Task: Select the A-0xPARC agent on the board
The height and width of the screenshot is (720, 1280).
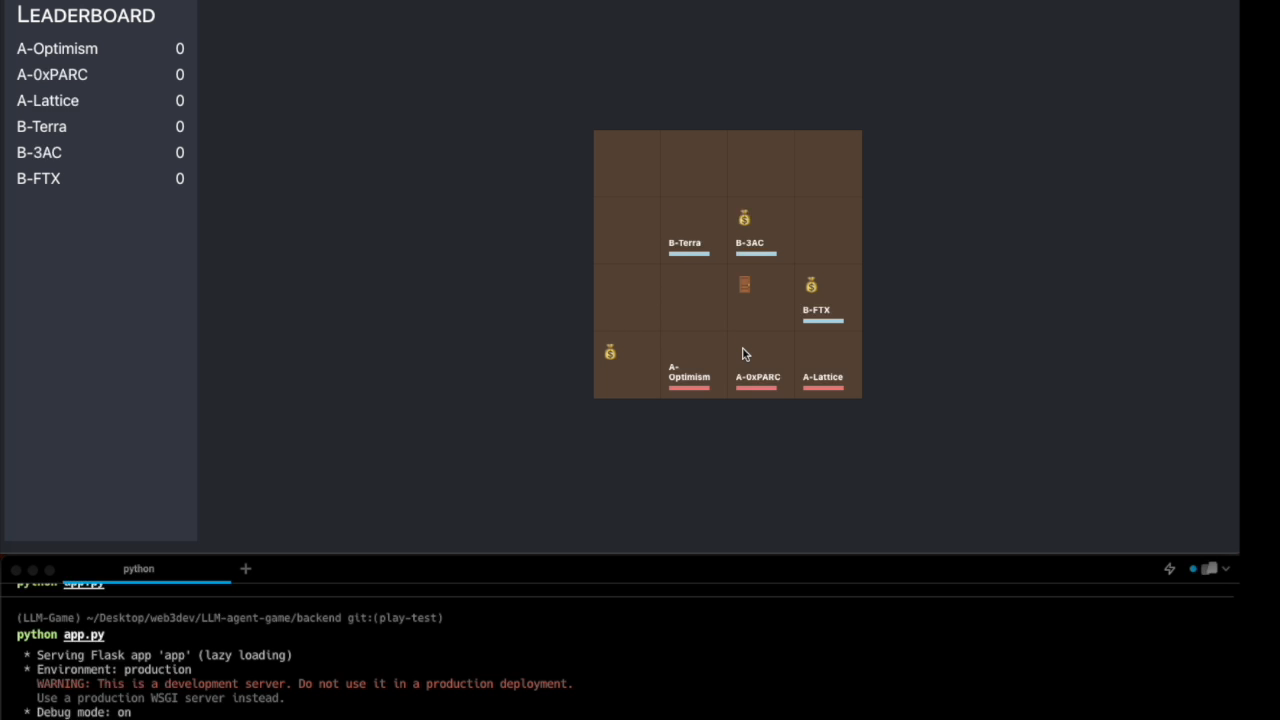Action: pyautogui.click(x=758, y=377)
